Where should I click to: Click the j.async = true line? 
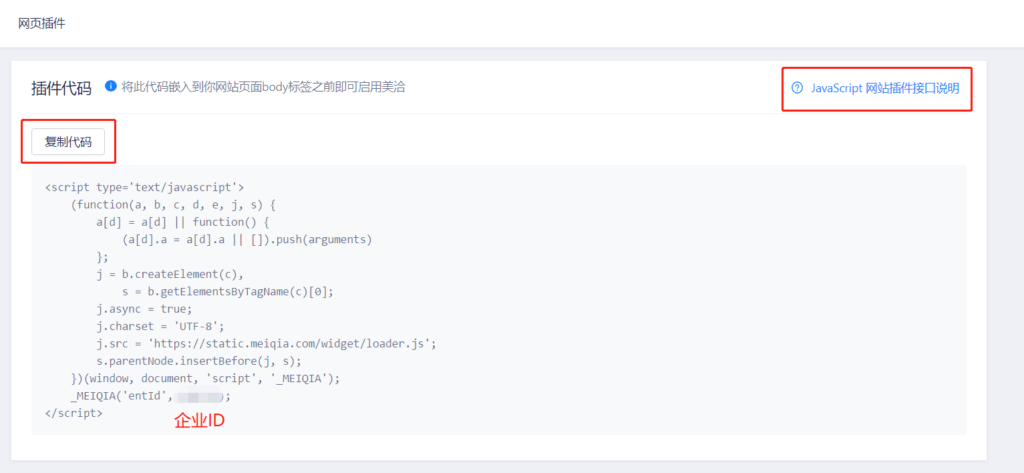click(144, 308)
